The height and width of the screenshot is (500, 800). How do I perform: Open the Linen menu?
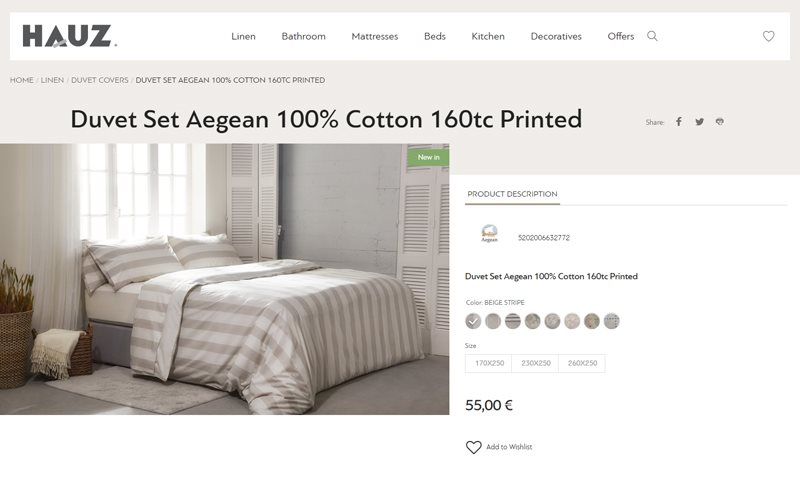(x=243, y=37)
